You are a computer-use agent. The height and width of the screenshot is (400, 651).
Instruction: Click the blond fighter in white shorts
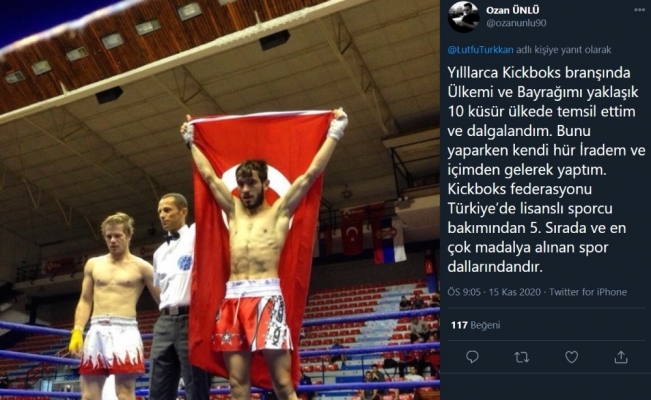110,307
